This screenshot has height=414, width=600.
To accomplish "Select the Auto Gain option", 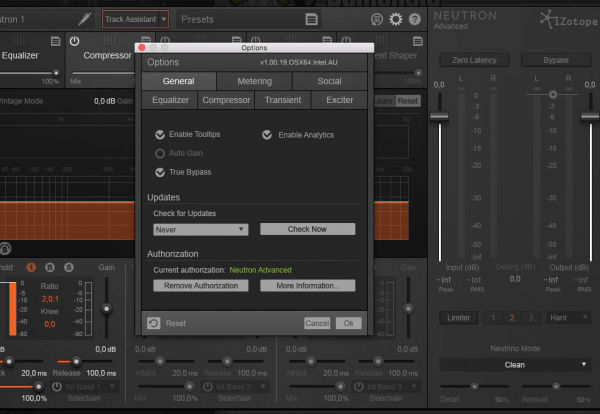I will [160, 153].
